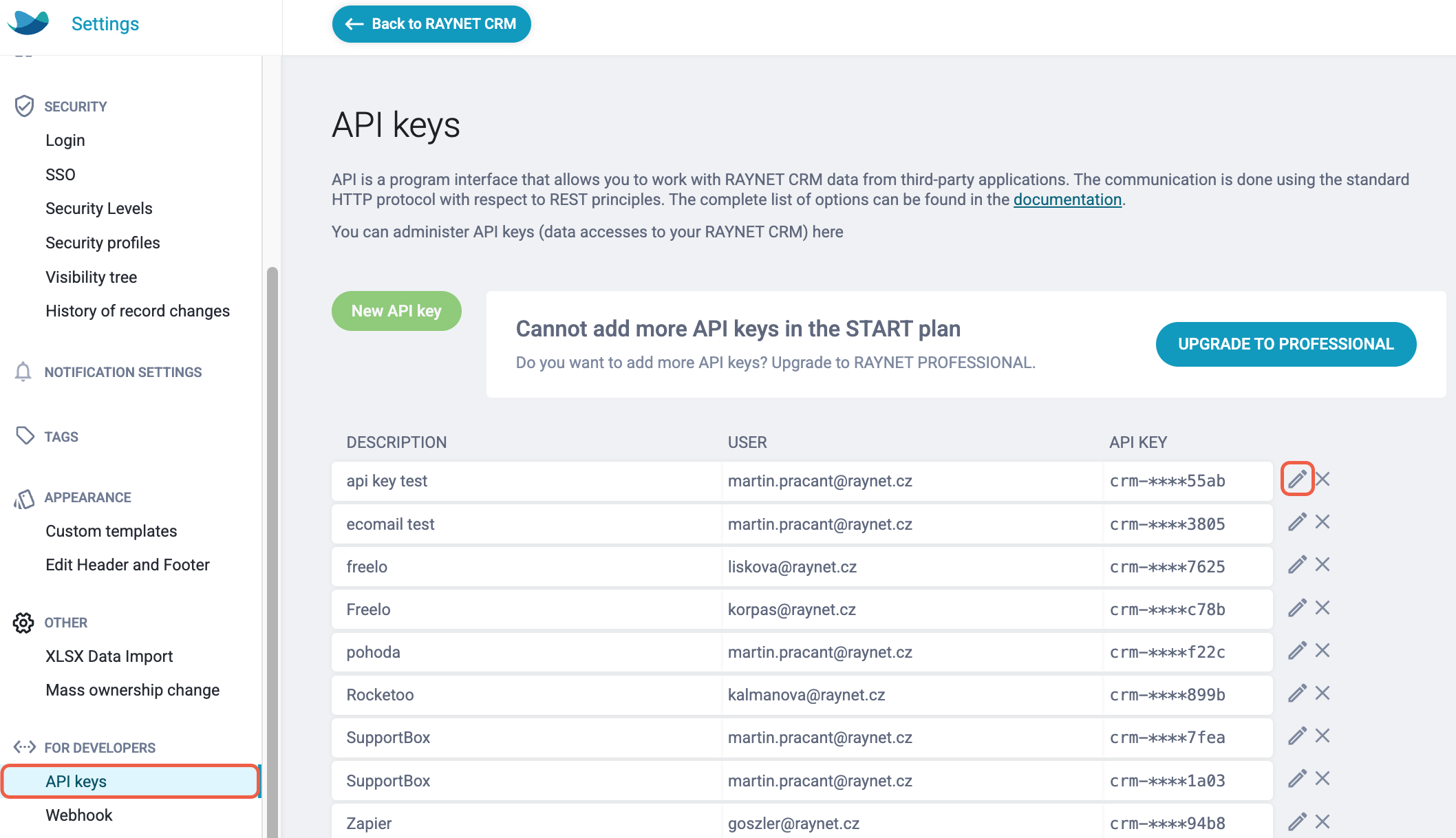Click the API KEY column header
The image size is (1456, 838).
[1138, 442]
